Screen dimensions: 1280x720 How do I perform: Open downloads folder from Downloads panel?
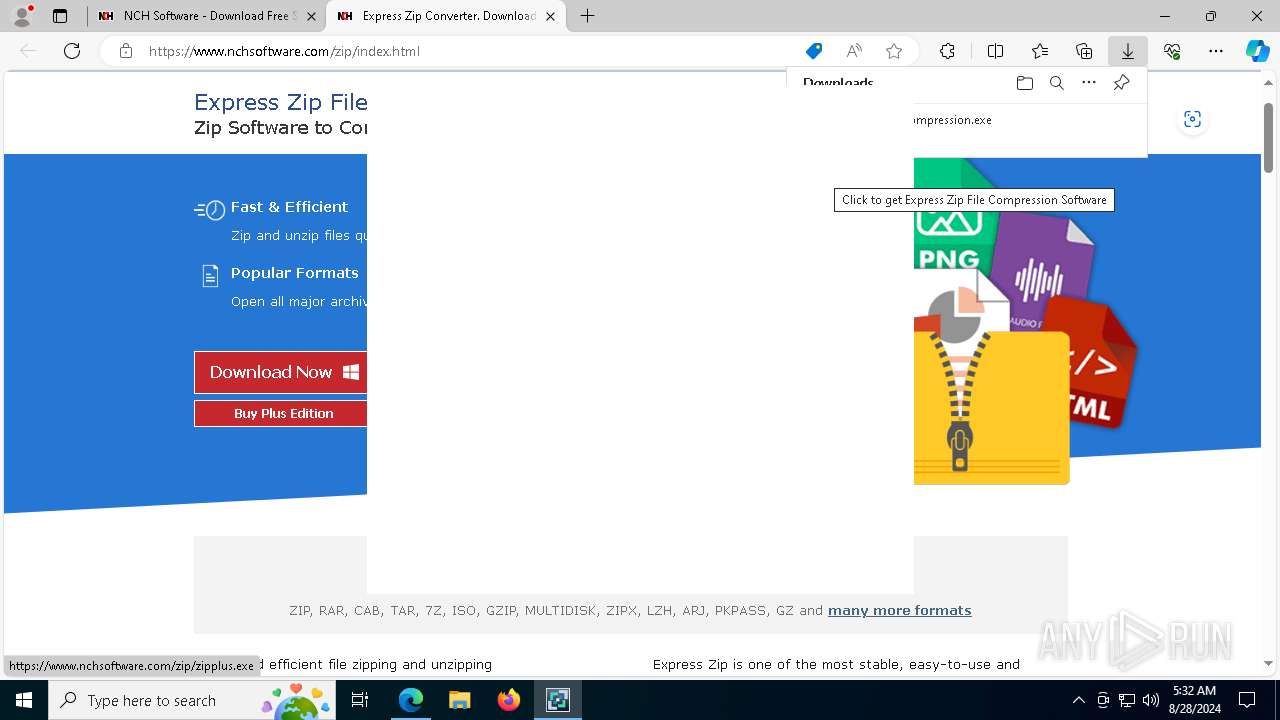[x=1024, y=83]
